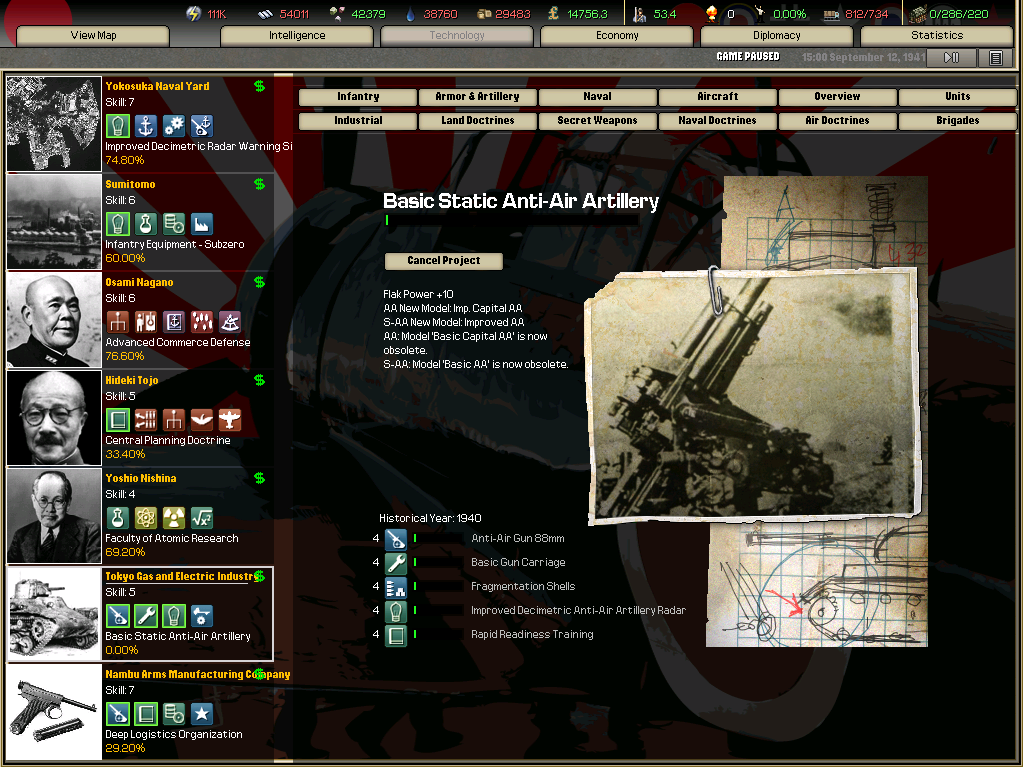This screenshot has height=767, width=1023.
Task: Click the Fragmentation Shells component icon
Action: tap(396, 587)
